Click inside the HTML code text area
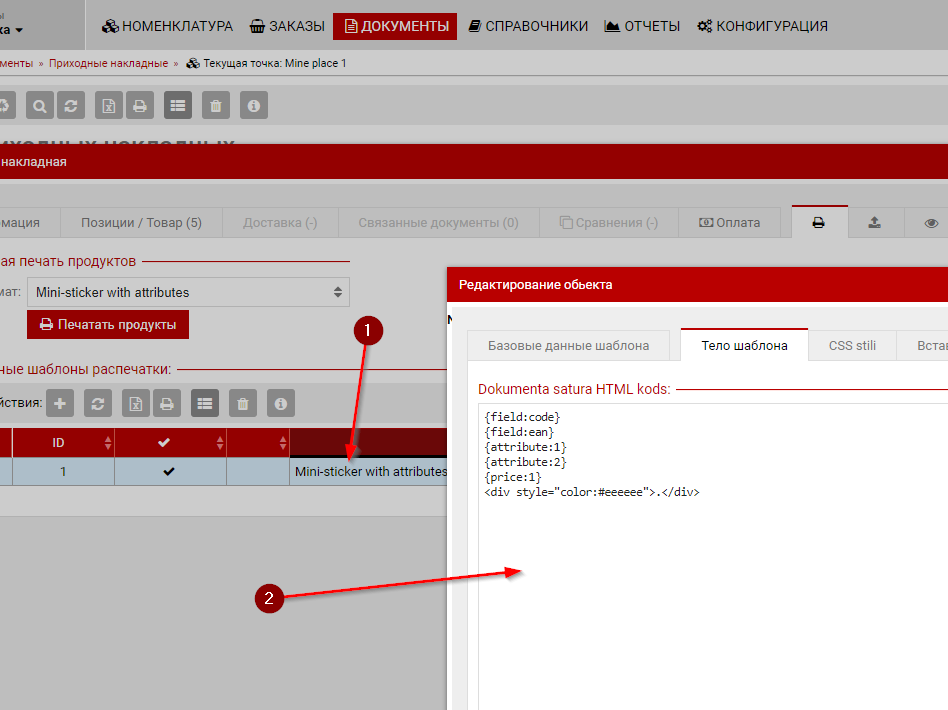 click(x=700, y=600)
